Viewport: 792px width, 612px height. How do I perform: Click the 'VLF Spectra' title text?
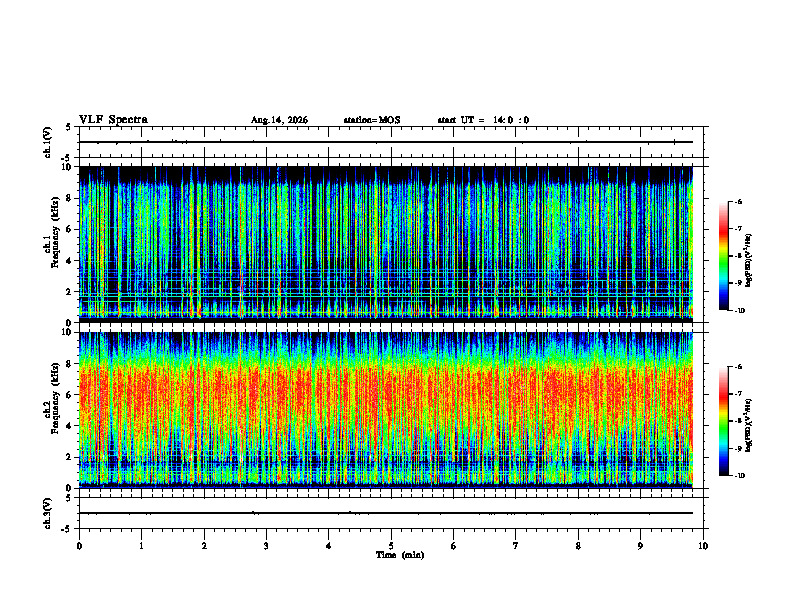pyautogui.click(x=113, y=120)
